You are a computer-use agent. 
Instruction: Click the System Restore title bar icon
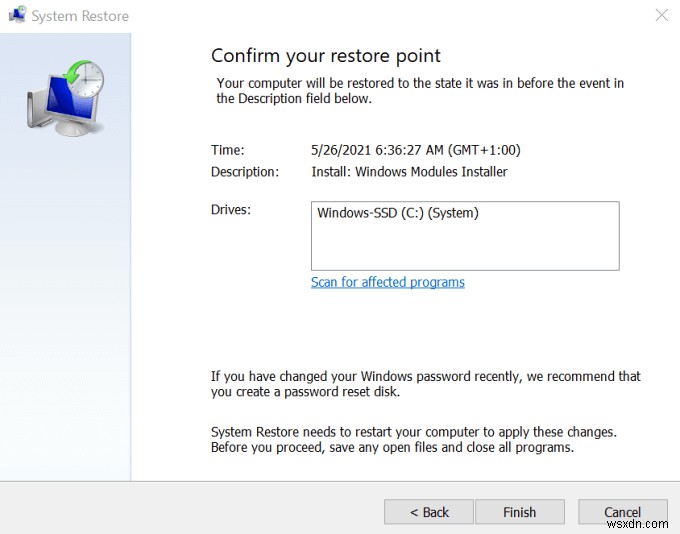click(18, 14)
